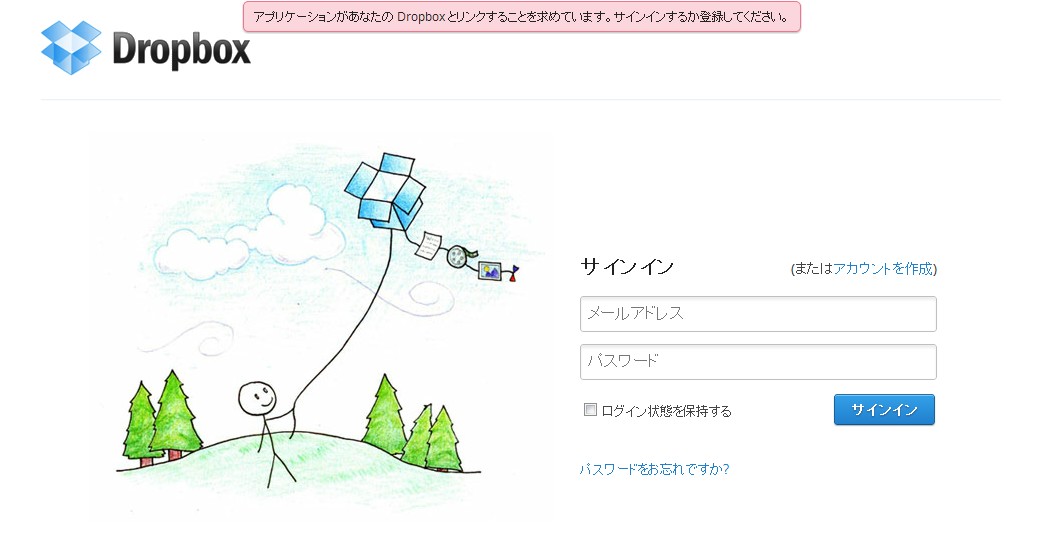The image size is (1045, 556).
Task: Open the パスワードをお忘れですか? link
Action: pos(654,469)
